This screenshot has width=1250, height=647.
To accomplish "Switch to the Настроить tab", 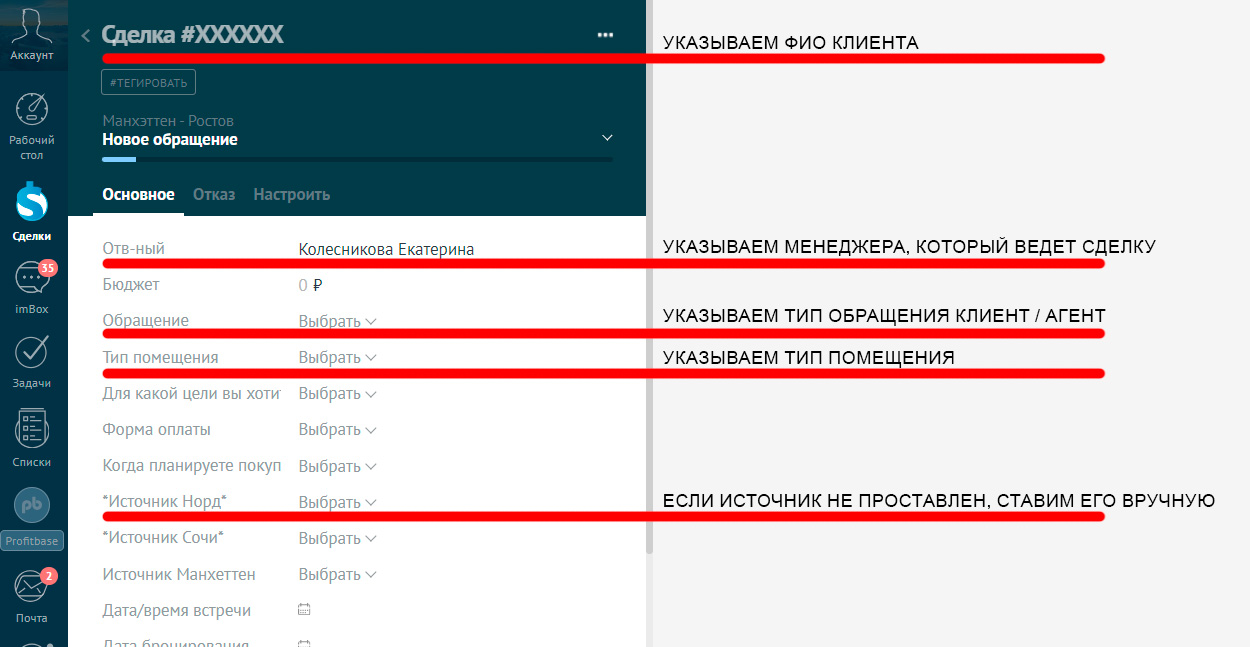I will pos(291,195).
